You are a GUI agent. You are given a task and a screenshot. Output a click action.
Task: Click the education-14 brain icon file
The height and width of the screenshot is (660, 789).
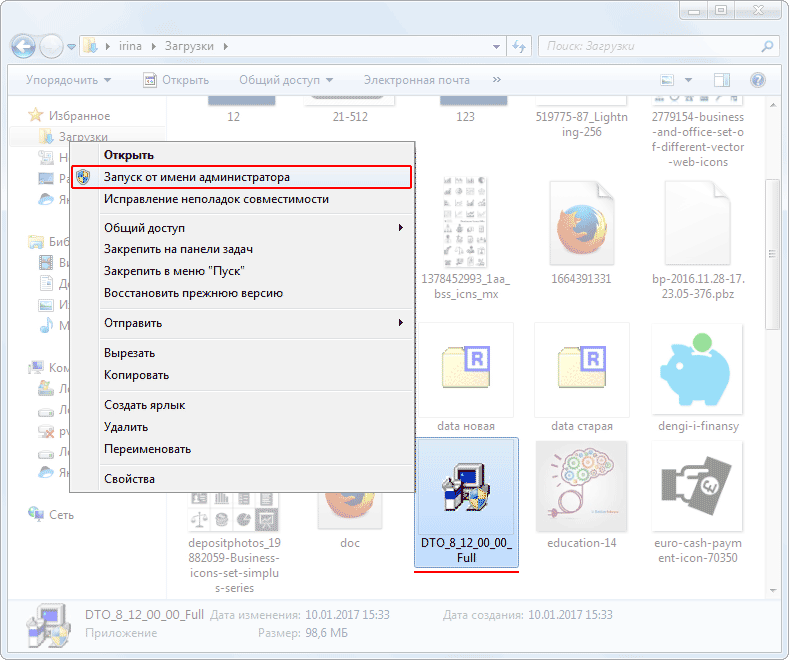coord(581,486)
